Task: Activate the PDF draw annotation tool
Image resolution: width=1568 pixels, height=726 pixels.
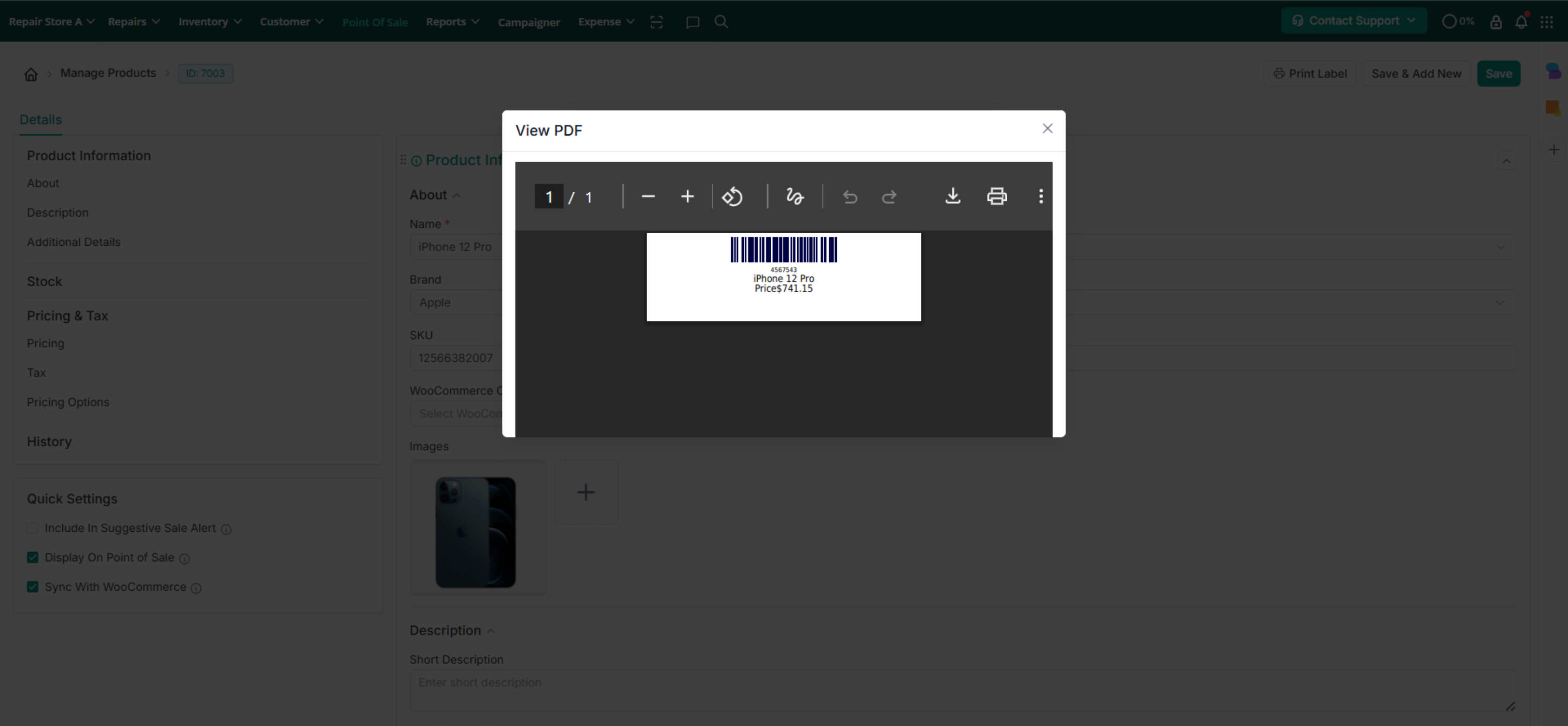Action: tap(794, 196)
